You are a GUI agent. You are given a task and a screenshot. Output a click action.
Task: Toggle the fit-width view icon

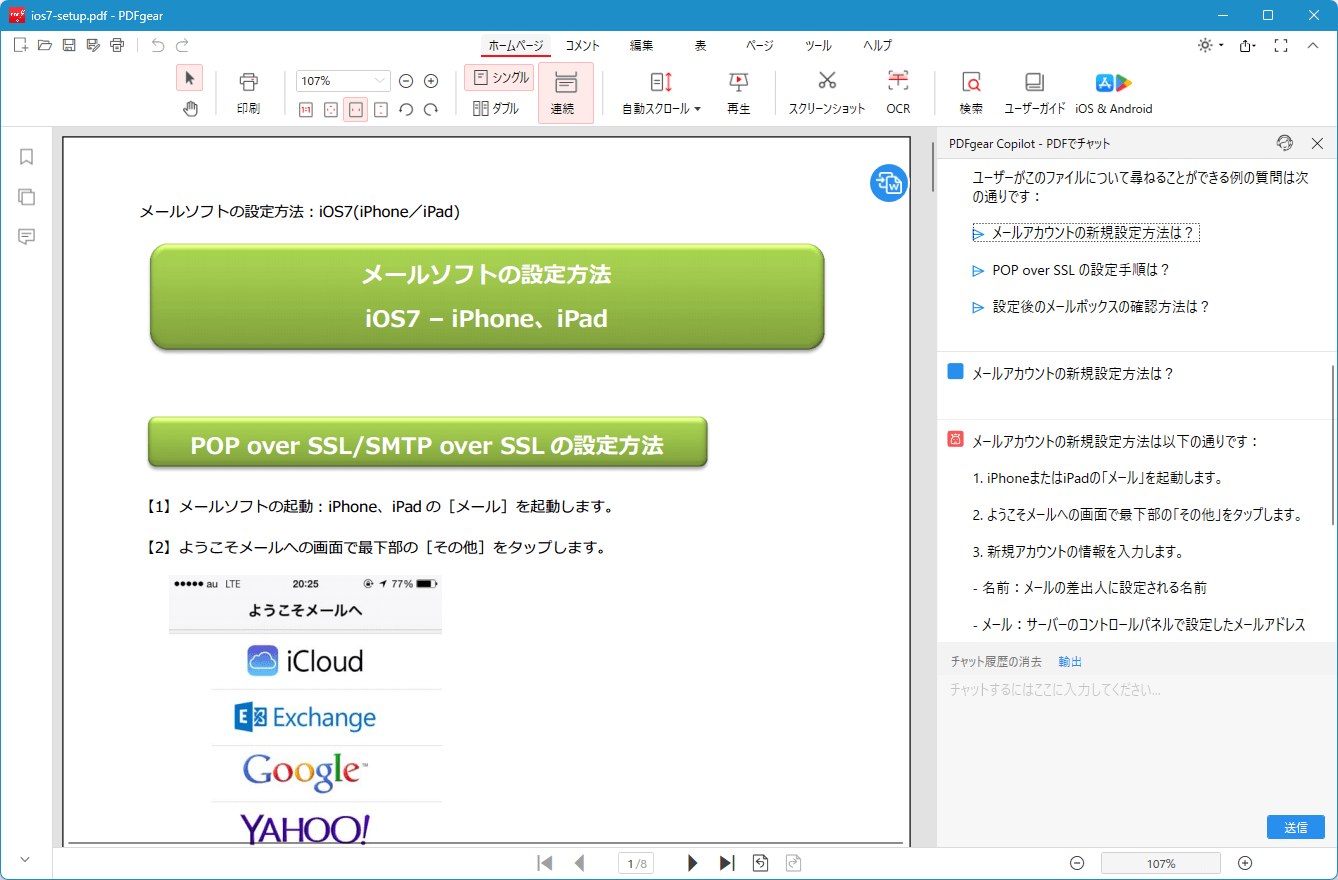(x=356, y=109)
